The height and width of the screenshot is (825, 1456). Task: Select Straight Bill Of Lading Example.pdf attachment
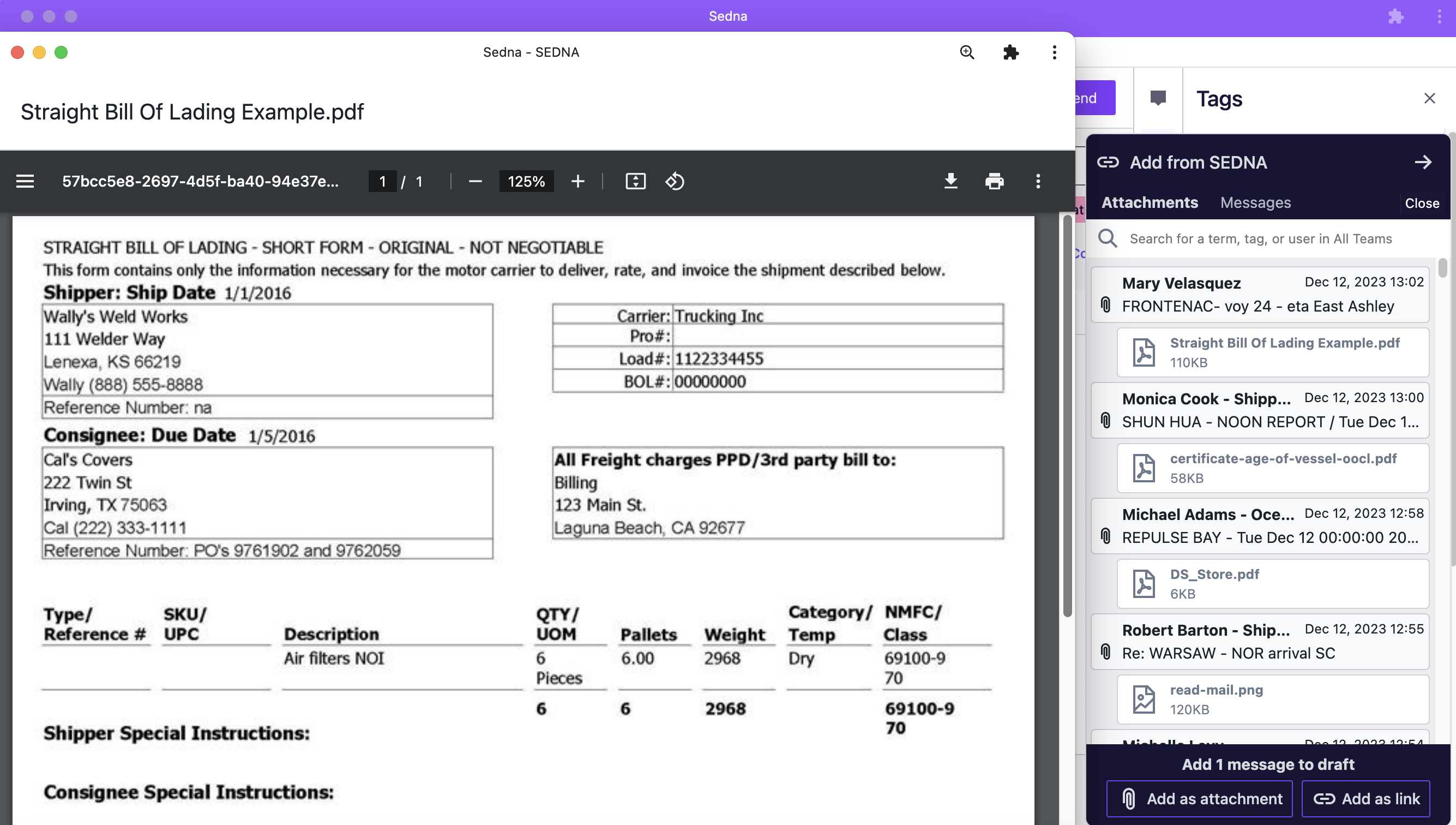(1273, 352)
